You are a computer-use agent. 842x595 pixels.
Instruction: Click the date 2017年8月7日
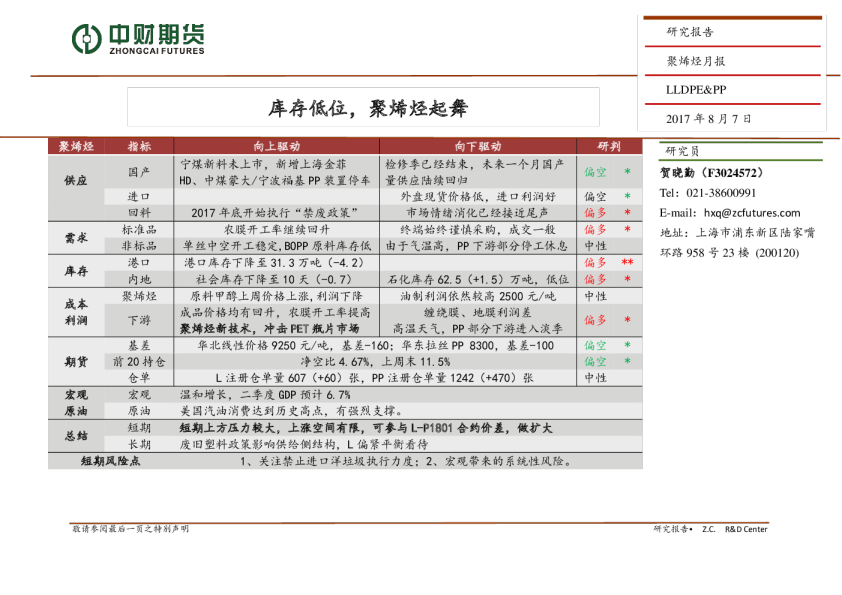[x=709, y=119]
